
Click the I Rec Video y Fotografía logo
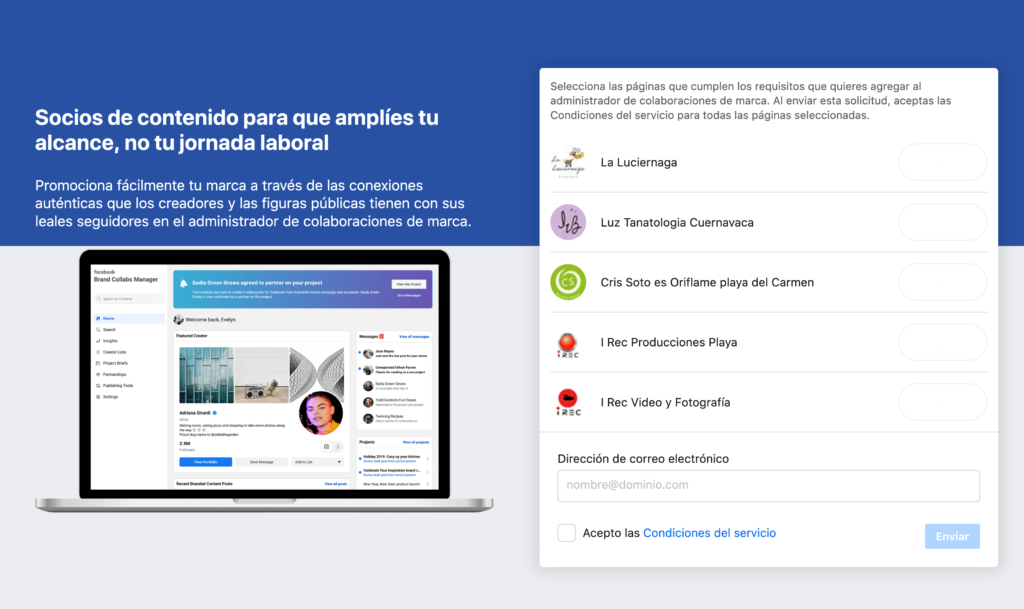coord(568,402)
